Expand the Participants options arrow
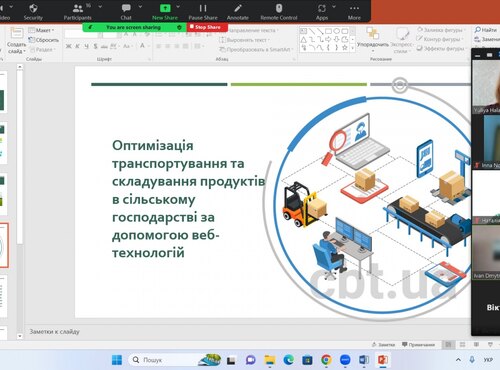Screen dimensions: 500x370 pos(100,7)
